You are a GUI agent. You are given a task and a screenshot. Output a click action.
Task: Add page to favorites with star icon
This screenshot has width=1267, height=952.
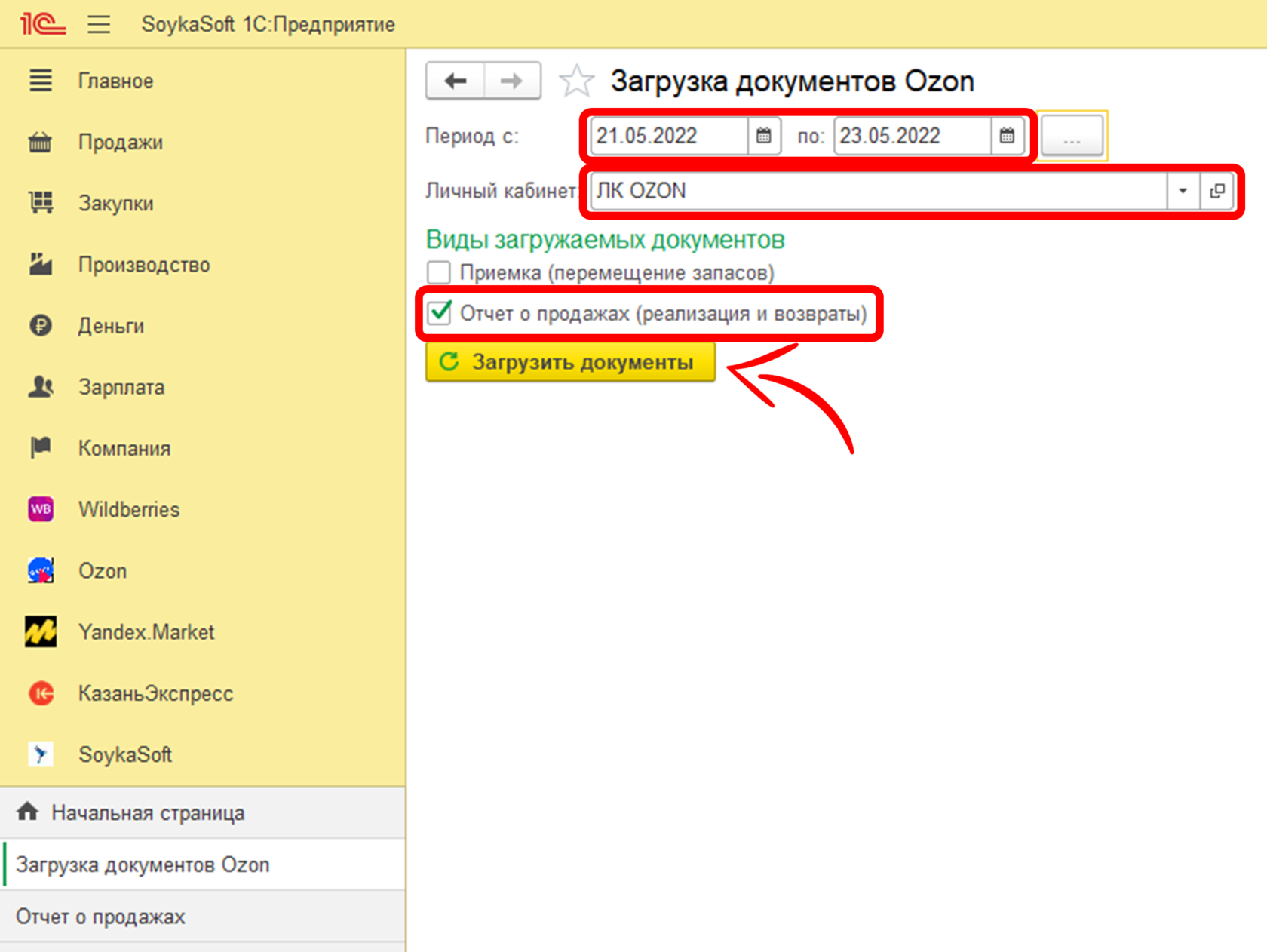[577, 81]
